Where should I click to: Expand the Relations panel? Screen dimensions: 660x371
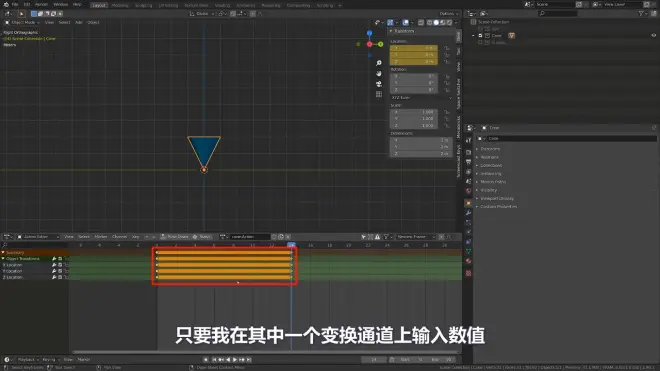pos(489,157)
